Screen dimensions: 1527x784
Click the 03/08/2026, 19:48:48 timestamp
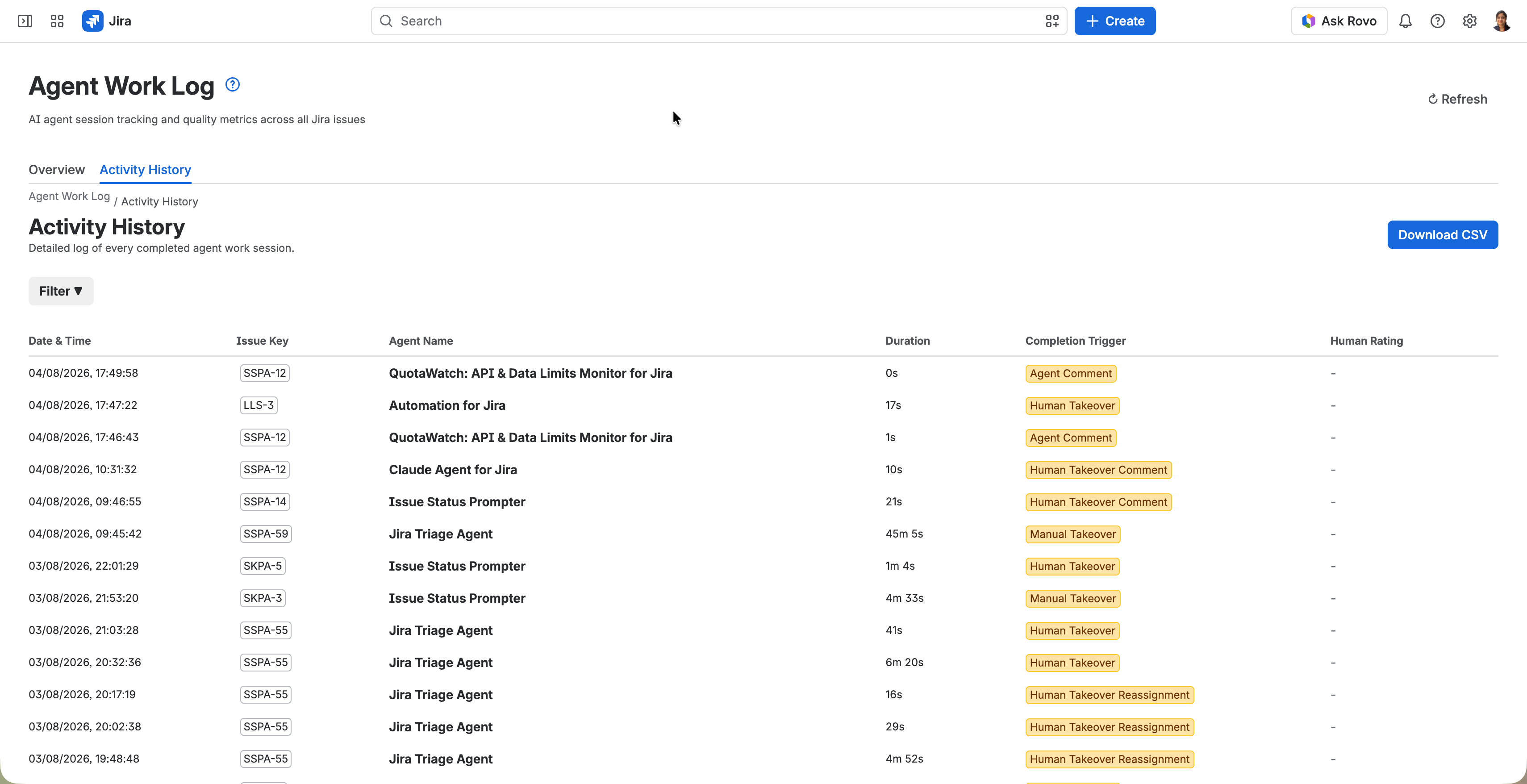pyautogui.click(x=83, y=759)
